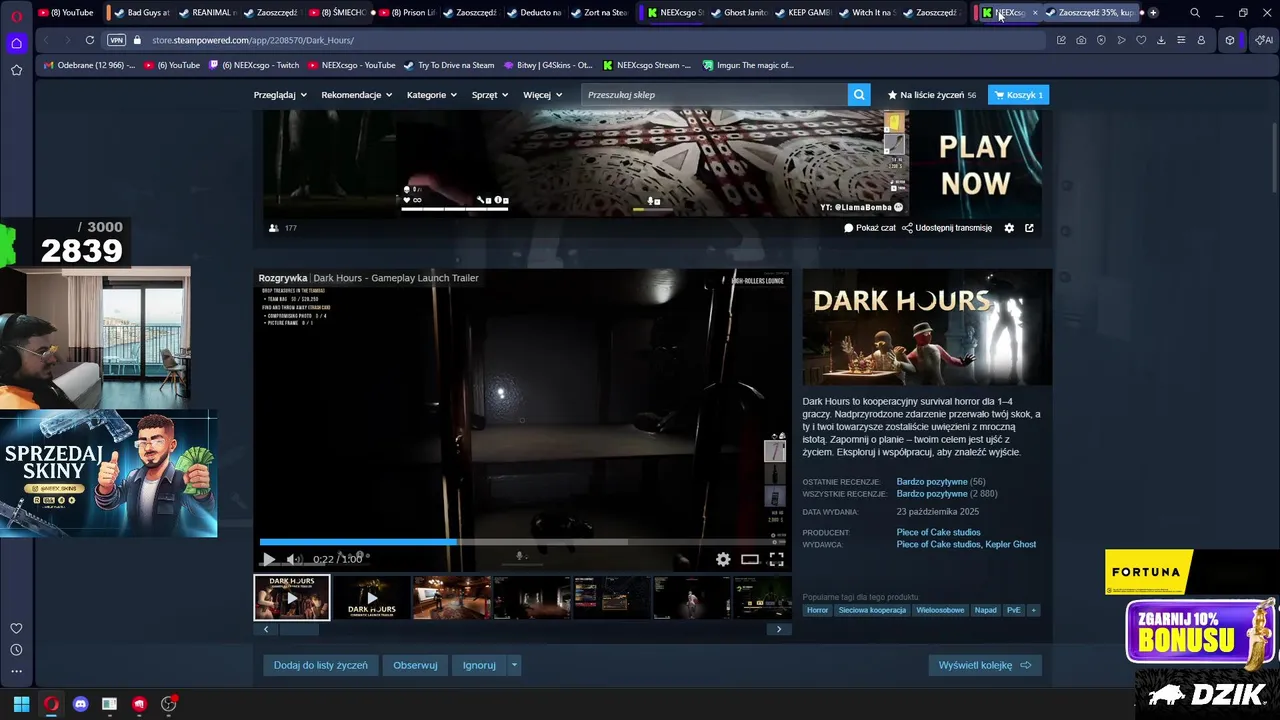The height and width of the screenshot is (720, 1280).
Task: Open the Horror tag
Action: click(x=817, y=610)
